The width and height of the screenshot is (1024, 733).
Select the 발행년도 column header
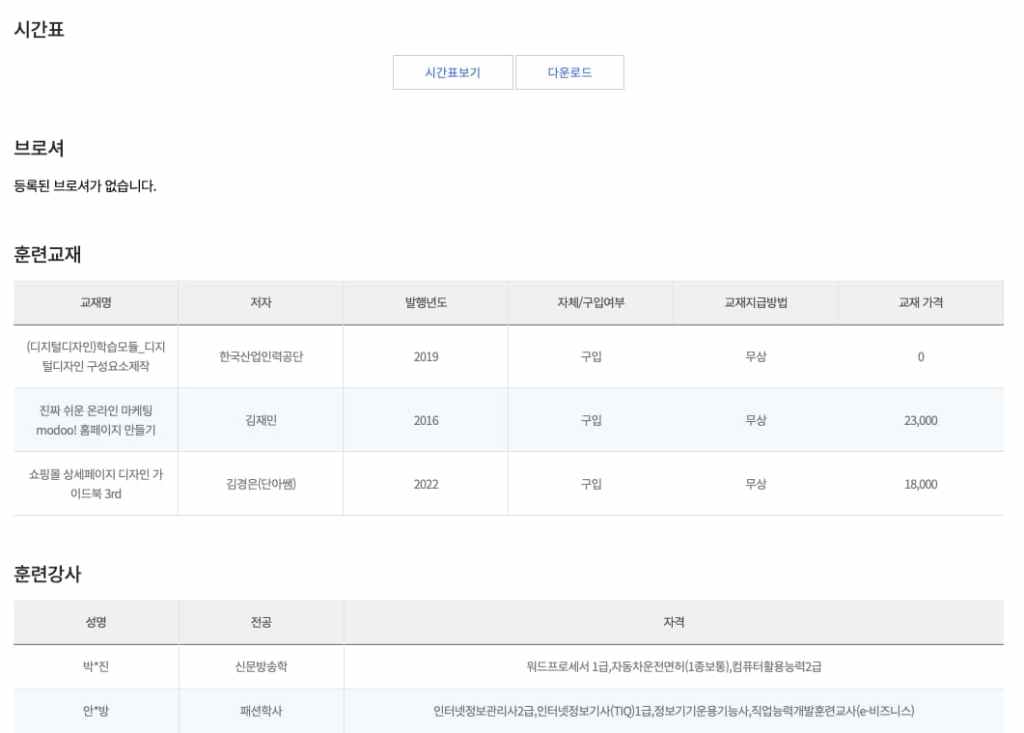(426, 303)
